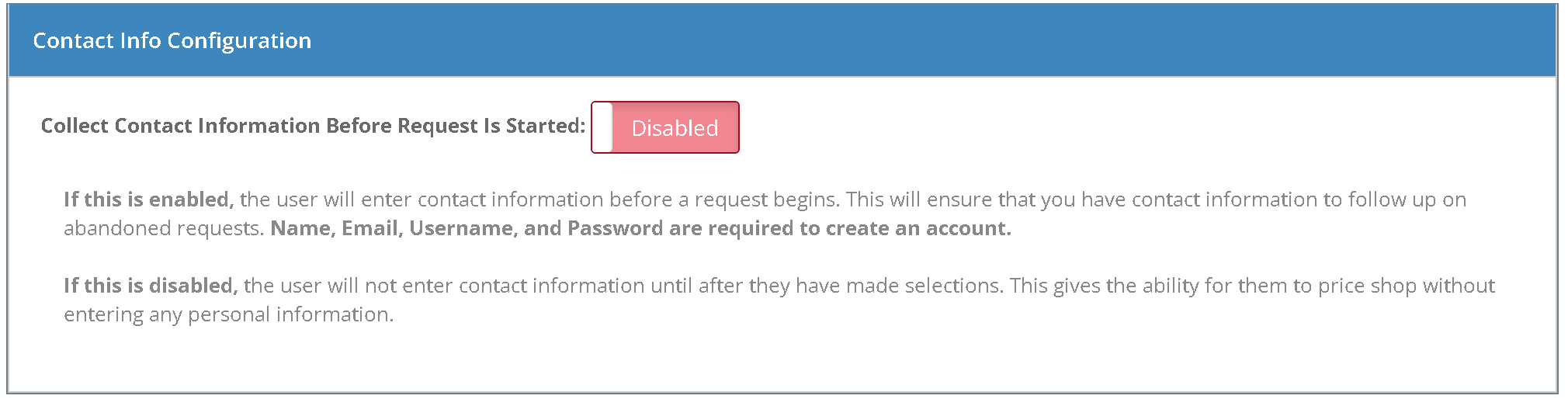
Task: Click the words 'abandoned requests' in the description
Action: click(162, 228)
